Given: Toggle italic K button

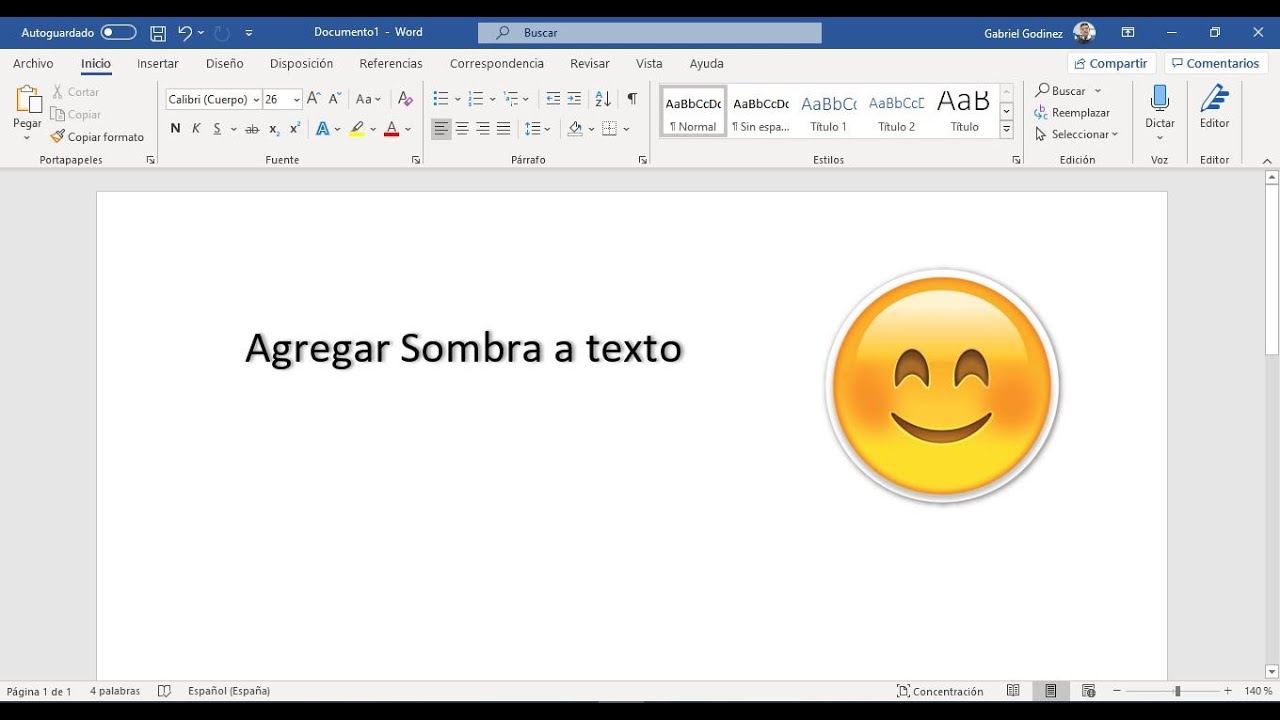Looking at the screenshot, I should point(196,129).
